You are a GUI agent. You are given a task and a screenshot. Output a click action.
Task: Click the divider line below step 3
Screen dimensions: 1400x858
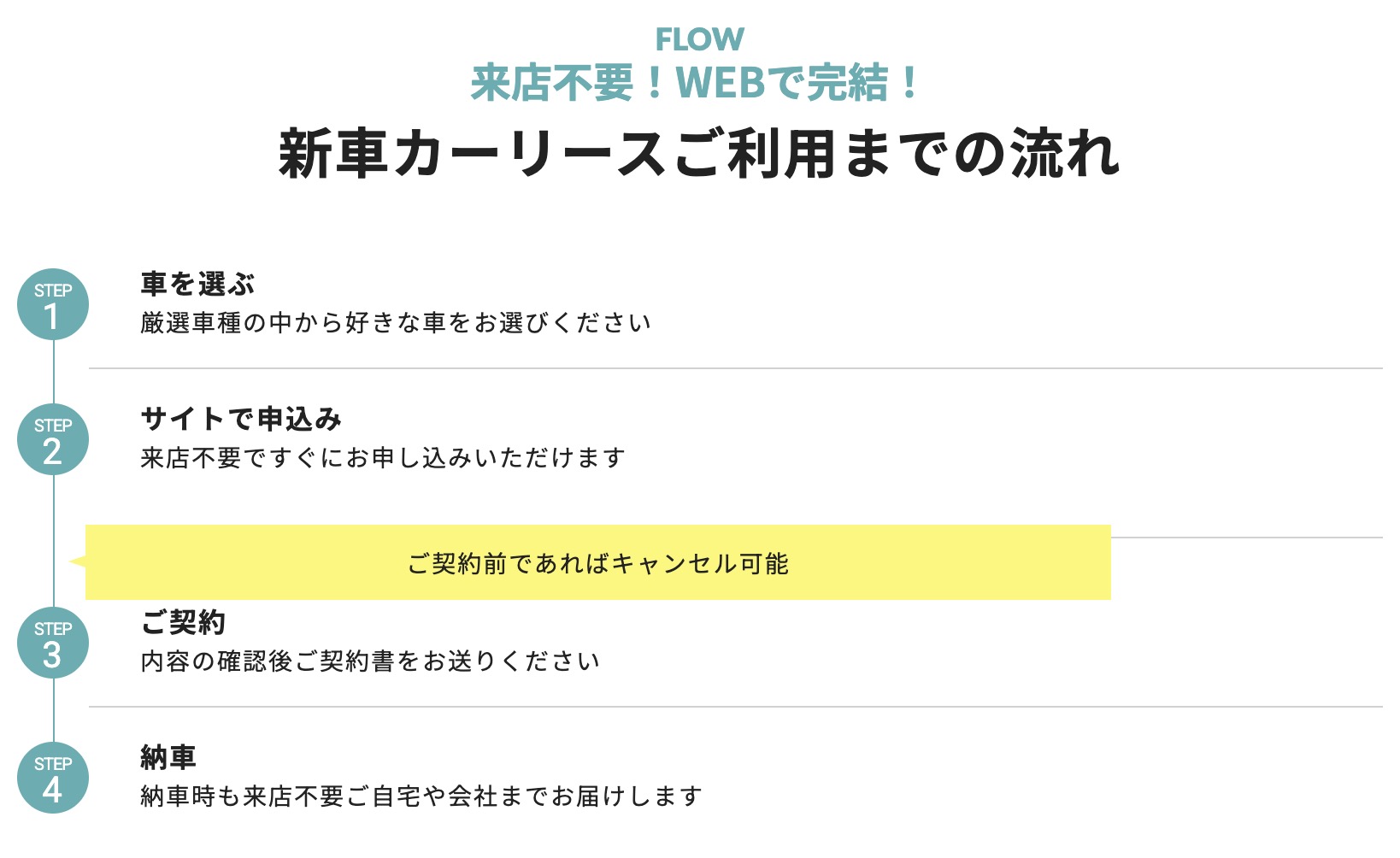pyautogui.click(x=735, y=707)
